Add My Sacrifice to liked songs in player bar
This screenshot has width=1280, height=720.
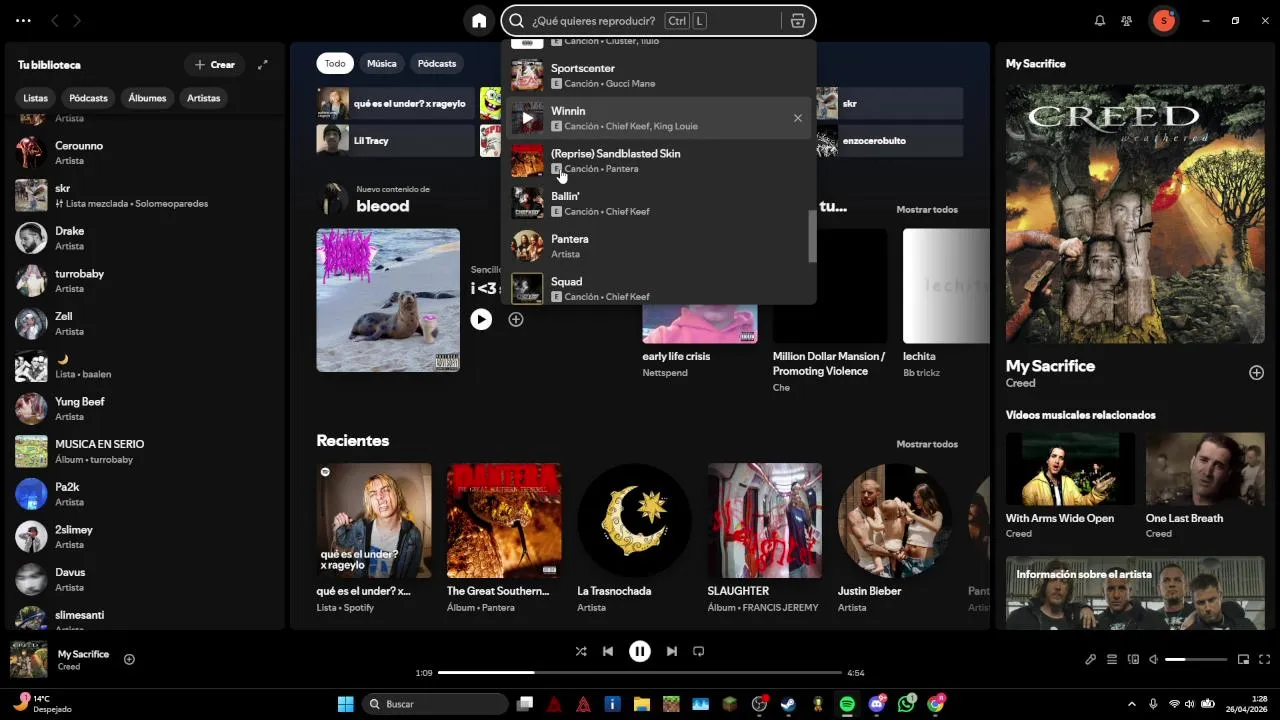pos(129,659)
